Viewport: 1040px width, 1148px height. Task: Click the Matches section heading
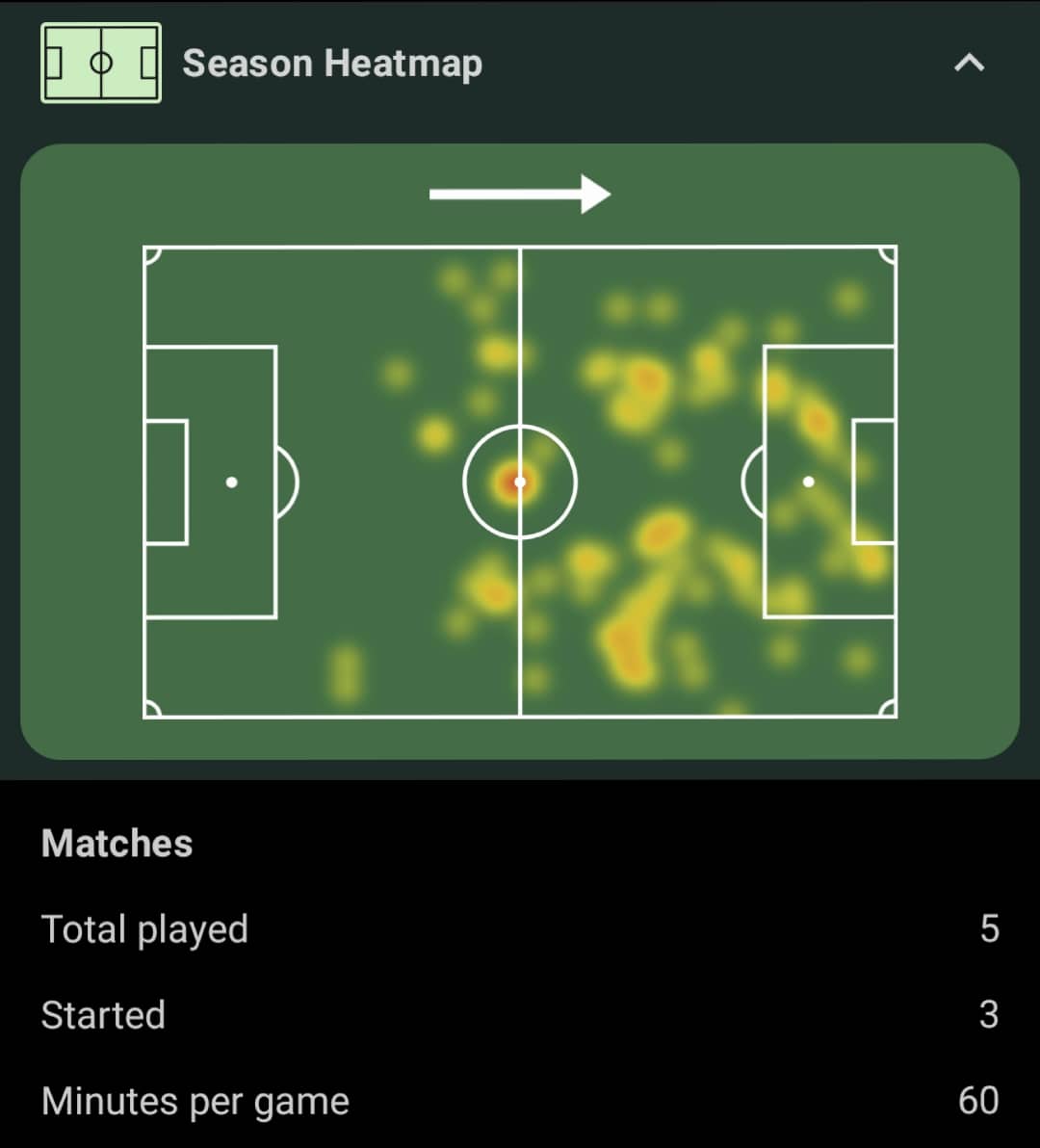[117, 844]
